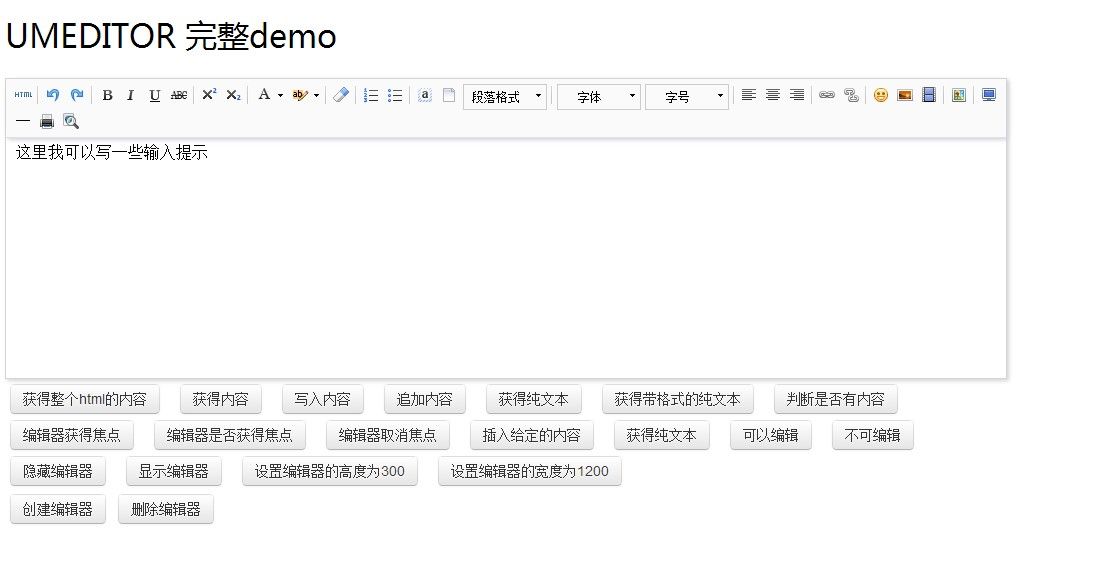Click the 编辑器是否获得焦点 button

pyautogui.click(x=229, y=436)
